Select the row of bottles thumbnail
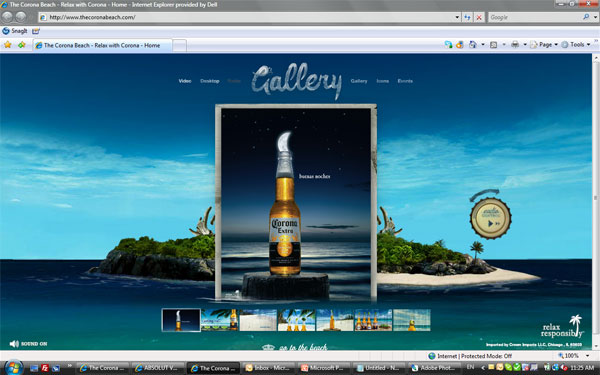Viewport: 600px width, 375px height. click(x=373, y=320)
